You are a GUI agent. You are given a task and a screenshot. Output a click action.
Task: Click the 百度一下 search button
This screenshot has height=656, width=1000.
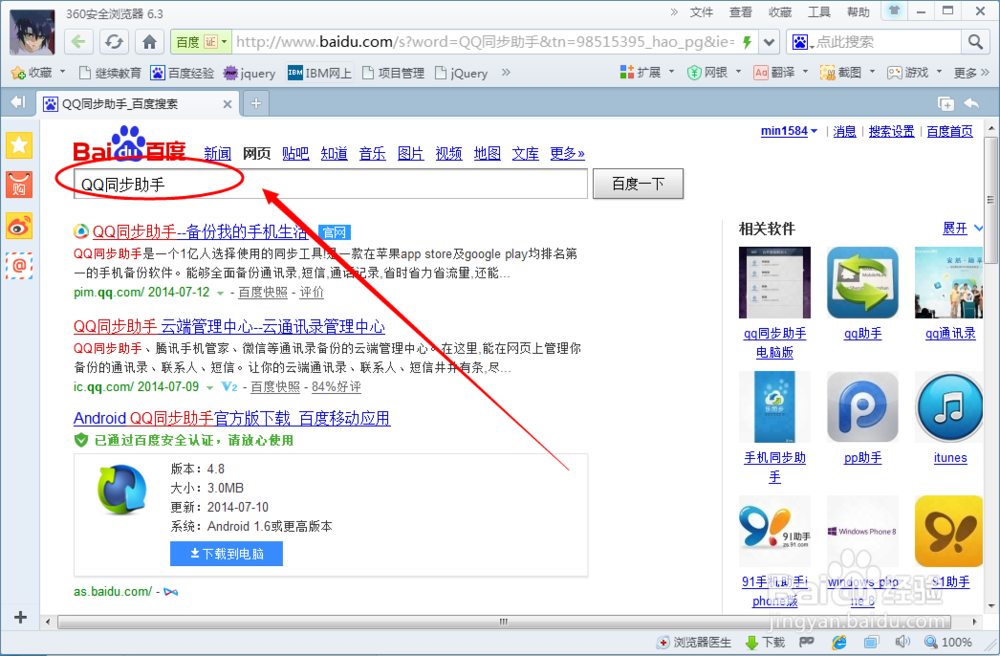637,183
